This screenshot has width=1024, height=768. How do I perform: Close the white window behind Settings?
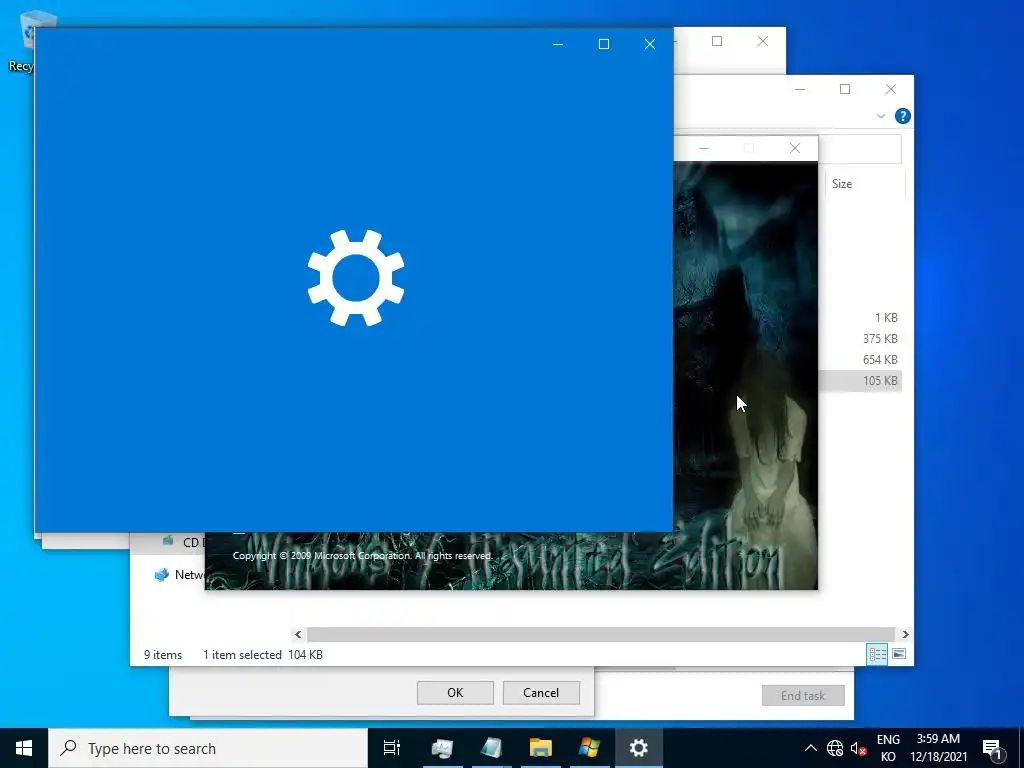point(763,41)
